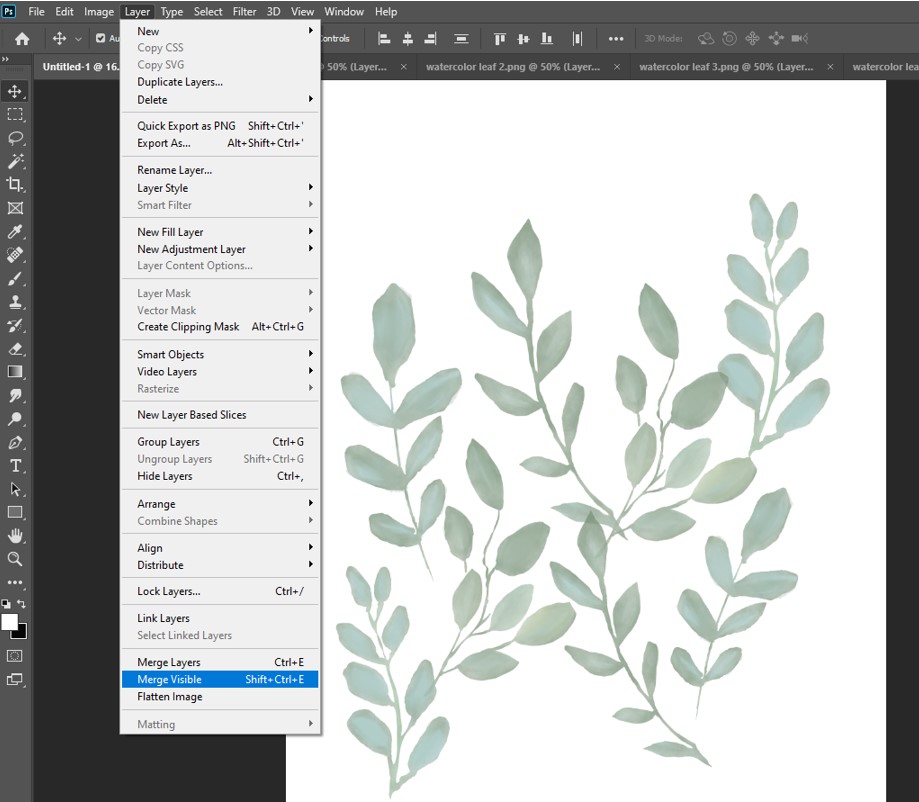Click the Home icon in options bar

tap(21, 39)
